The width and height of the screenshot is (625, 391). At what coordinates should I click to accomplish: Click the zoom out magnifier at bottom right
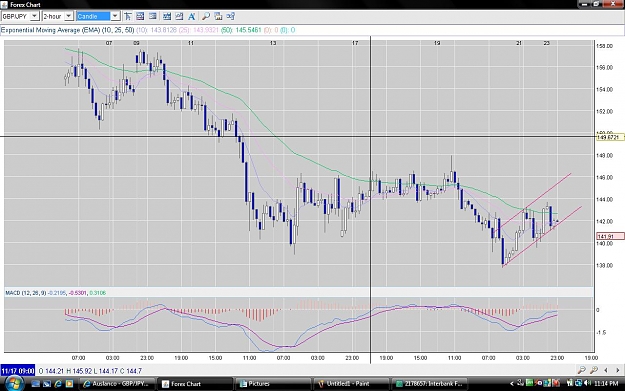click(582, 370)
